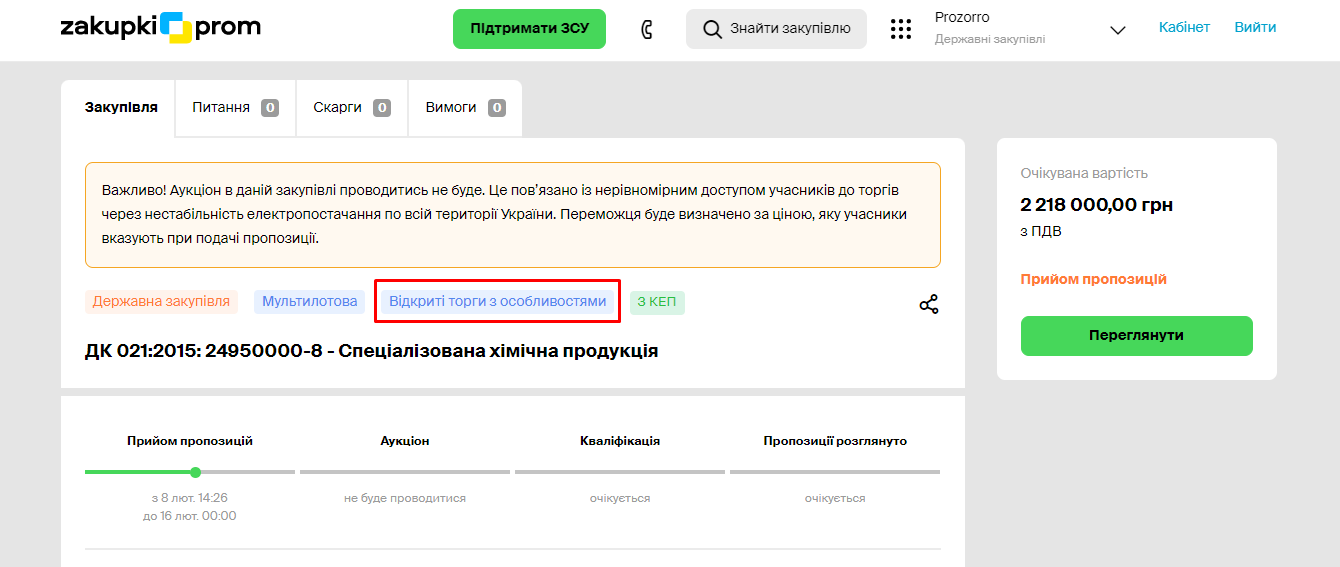Open the nine-dot apps grid menu

point(901,29)
